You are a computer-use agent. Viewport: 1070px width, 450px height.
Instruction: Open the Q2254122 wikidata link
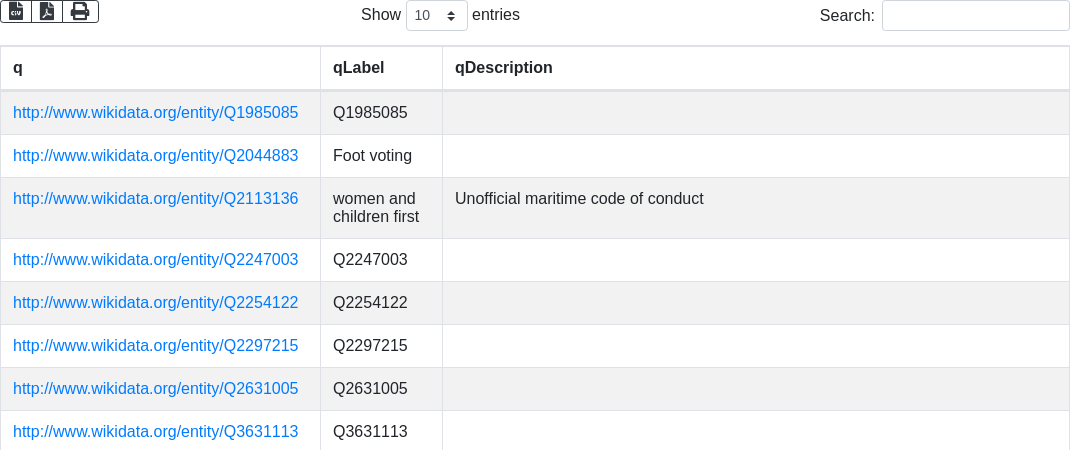pyautogui.click(x=156, y=303)
